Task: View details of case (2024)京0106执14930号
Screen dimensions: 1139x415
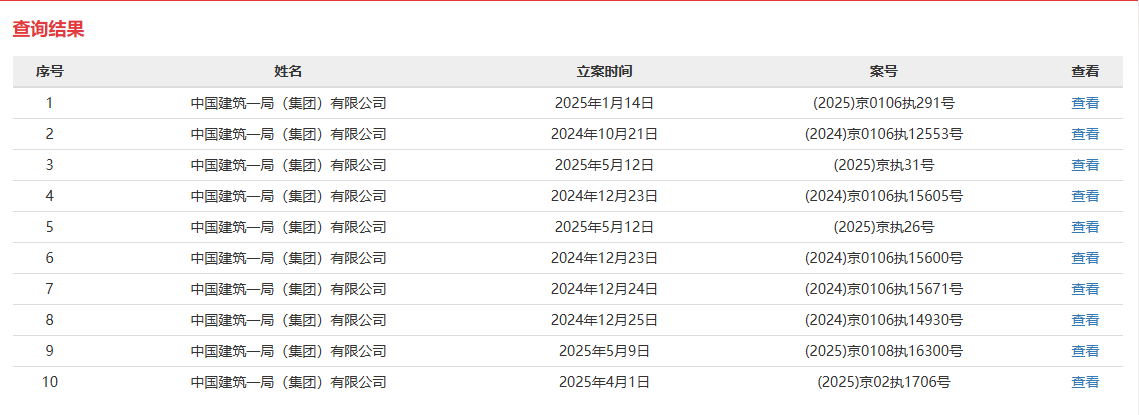Action: (1085, 320)
